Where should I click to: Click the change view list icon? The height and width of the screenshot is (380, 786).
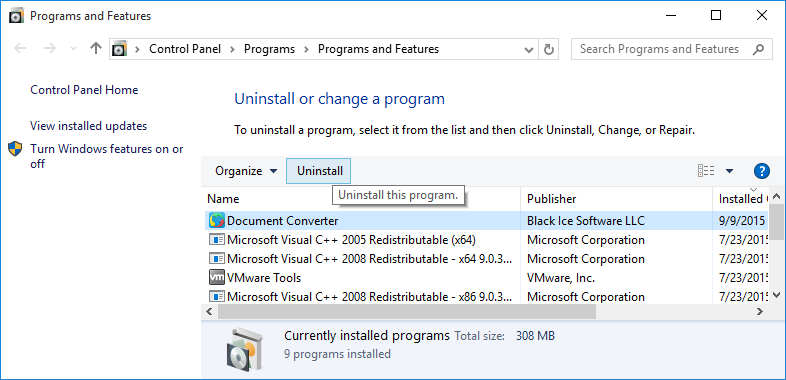point(706,171)
